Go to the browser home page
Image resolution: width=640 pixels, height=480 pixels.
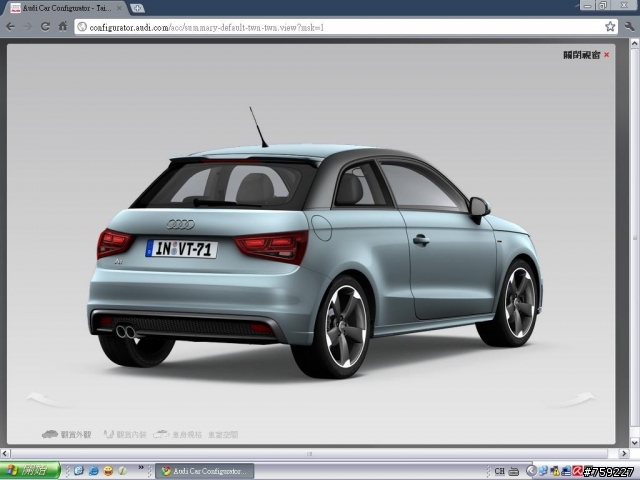point(62,27)
